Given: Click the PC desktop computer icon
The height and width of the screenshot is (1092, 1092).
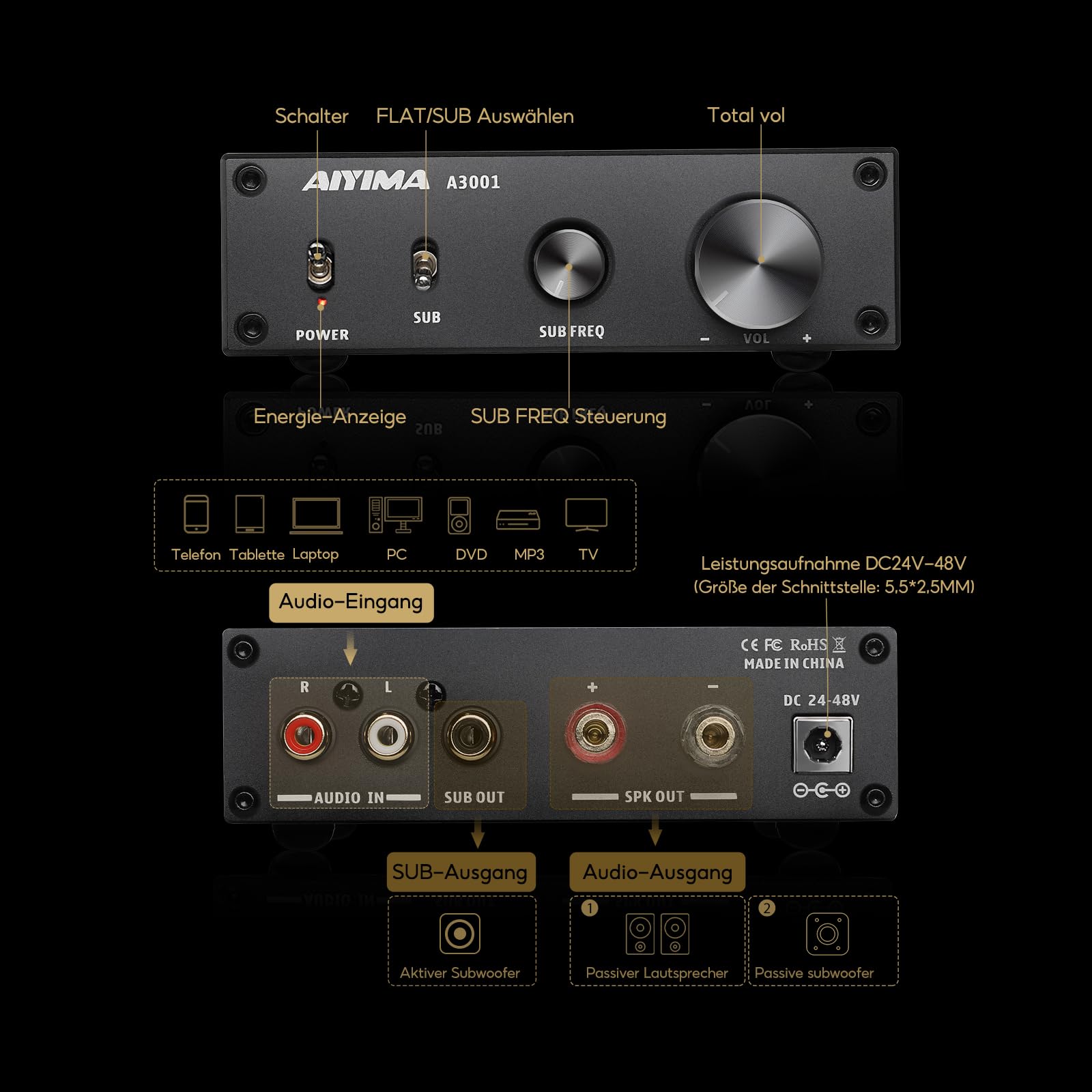Looking at the screenshot, I should 395,515.
